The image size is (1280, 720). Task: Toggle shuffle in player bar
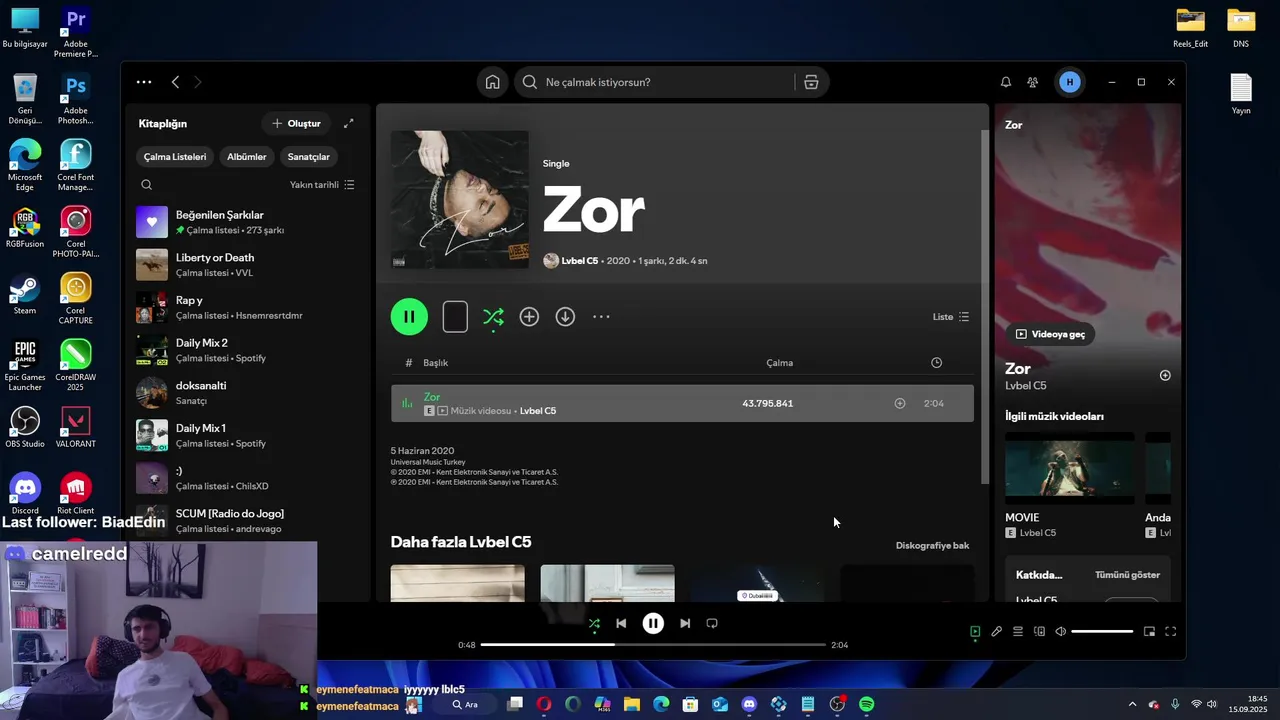tap(594, 623)
